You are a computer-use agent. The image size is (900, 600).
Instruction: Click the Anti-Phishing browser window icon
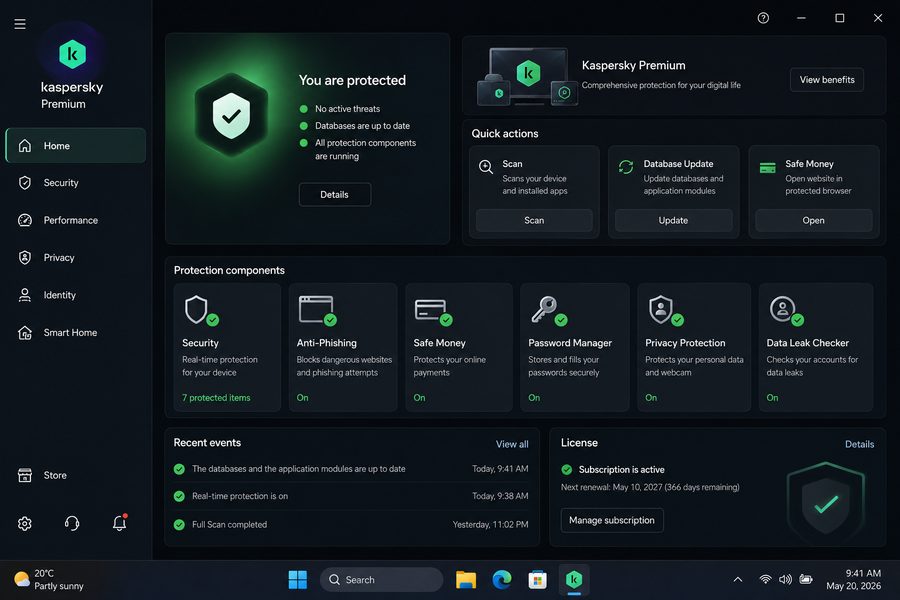[317, 311]
